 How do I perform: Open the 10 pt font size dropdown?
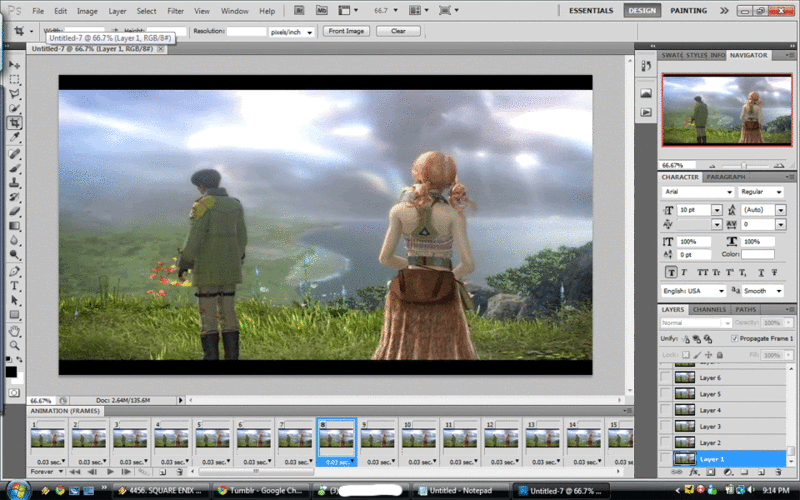coord(716,210)
